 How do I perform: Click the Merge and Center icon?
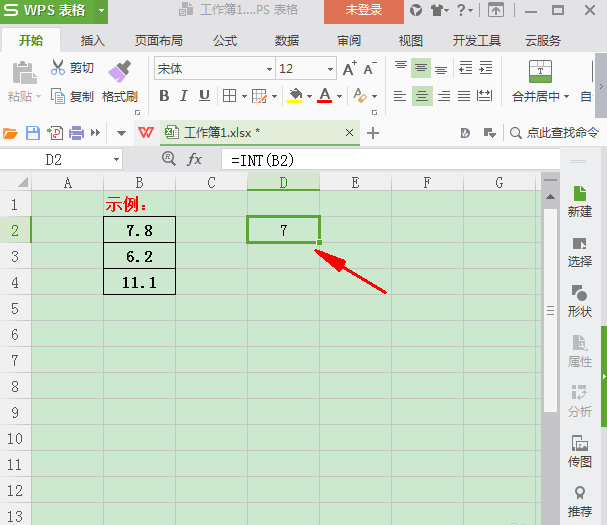click(x=540, y=71)
